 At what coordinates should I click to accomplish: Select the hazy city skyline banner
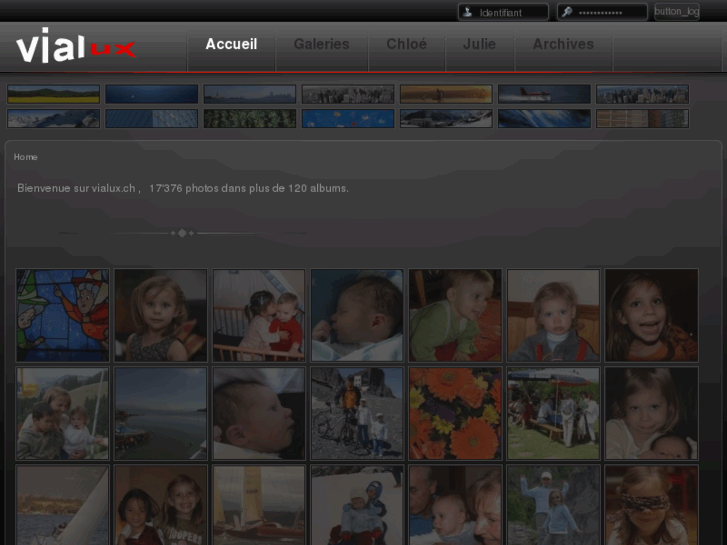pyautogui.click(x=249, y=94)
